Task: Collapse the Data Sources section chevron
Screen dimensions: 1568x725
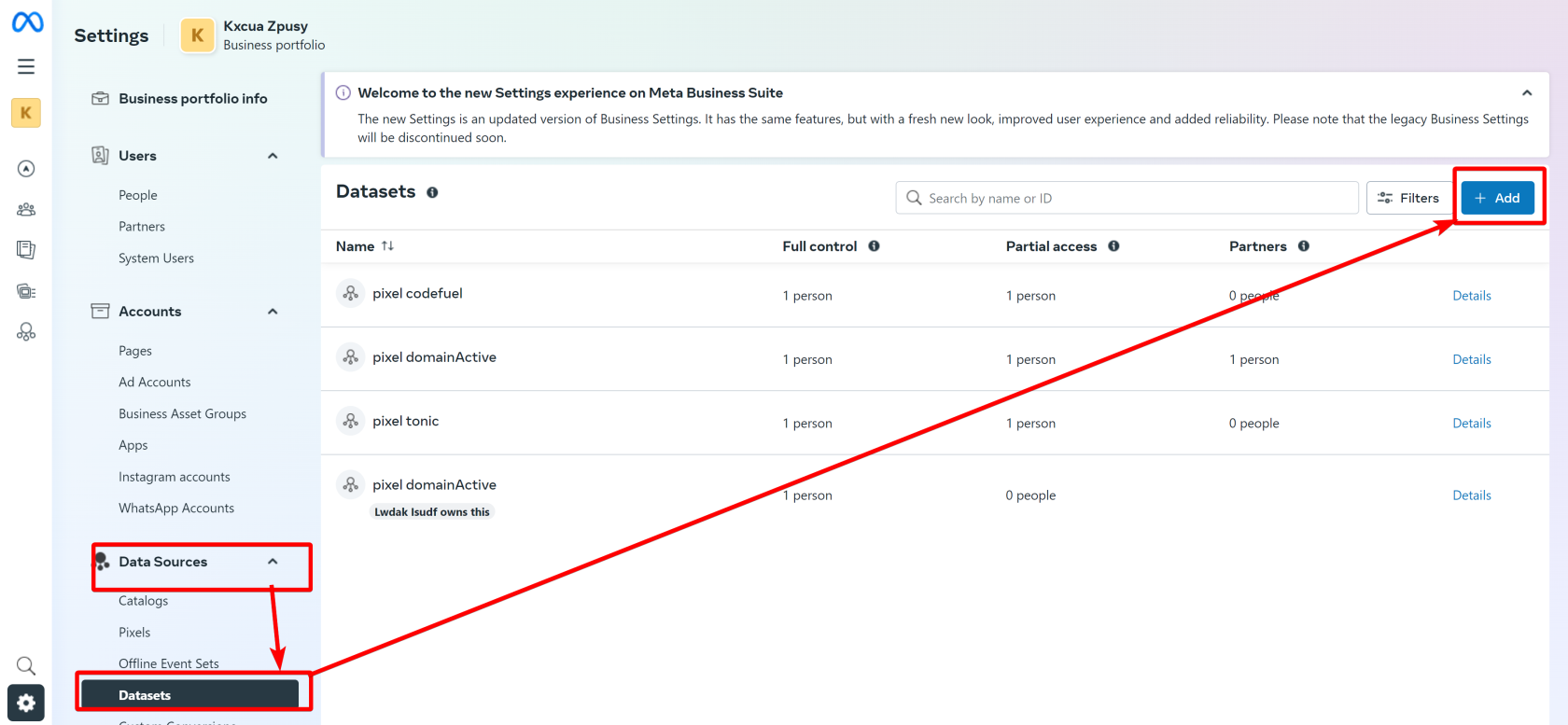Action: tap(273, 562)
